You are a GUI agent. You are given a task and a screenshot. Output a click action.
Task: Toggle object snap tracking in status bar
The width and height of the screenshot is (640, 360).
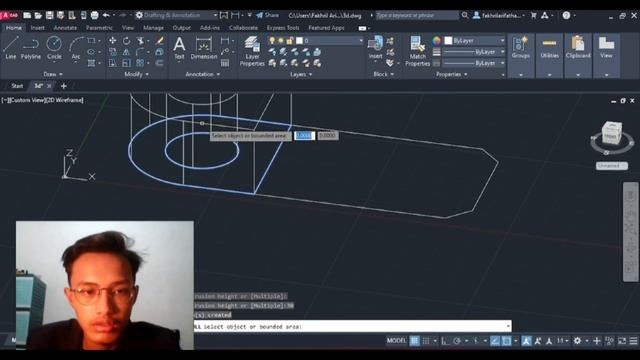(x=495, y=340)
